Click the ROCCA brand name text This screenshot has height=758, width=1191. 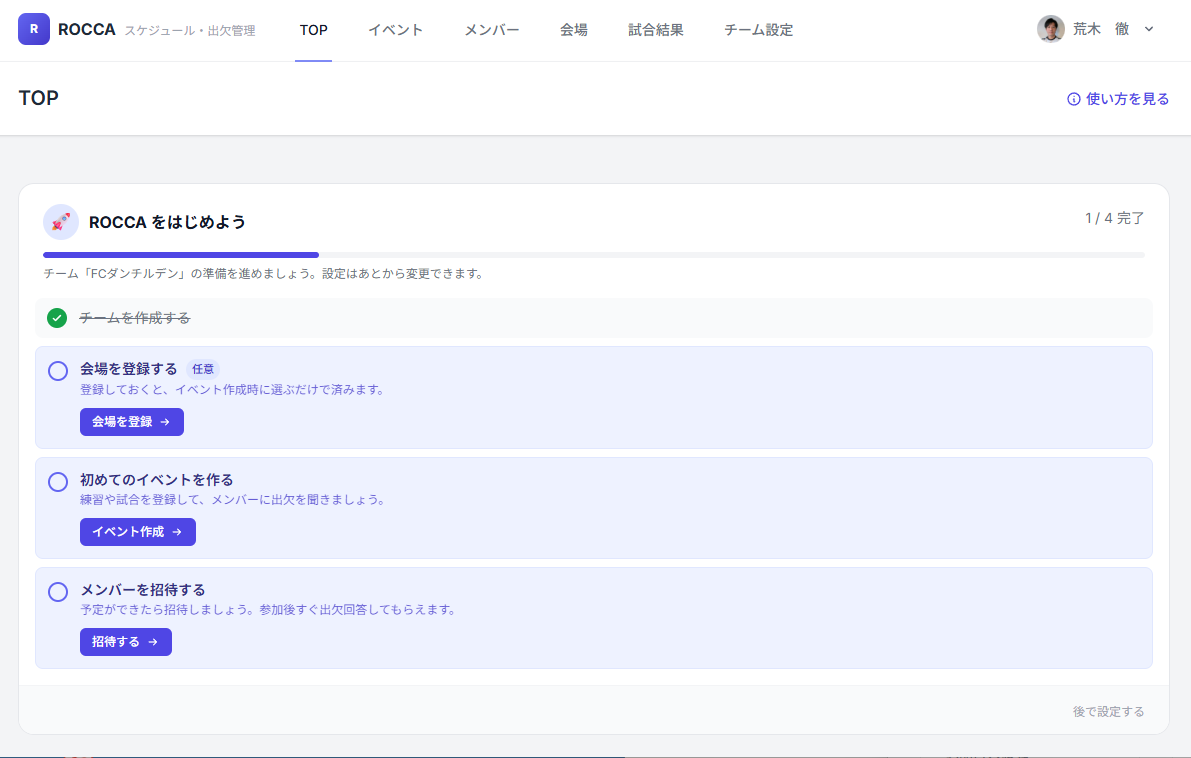coord(87,30)
